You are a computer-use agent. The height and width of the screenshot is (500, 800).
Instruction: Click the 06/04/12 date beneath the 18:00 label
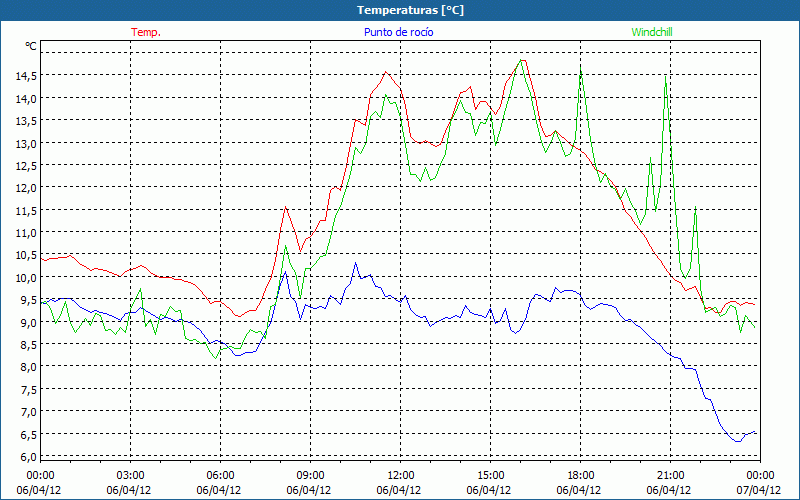point(579,490)
